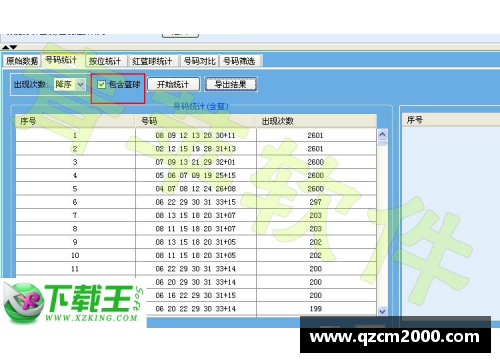Click the 下载王 green logo icon

click(x=23, y=303)
